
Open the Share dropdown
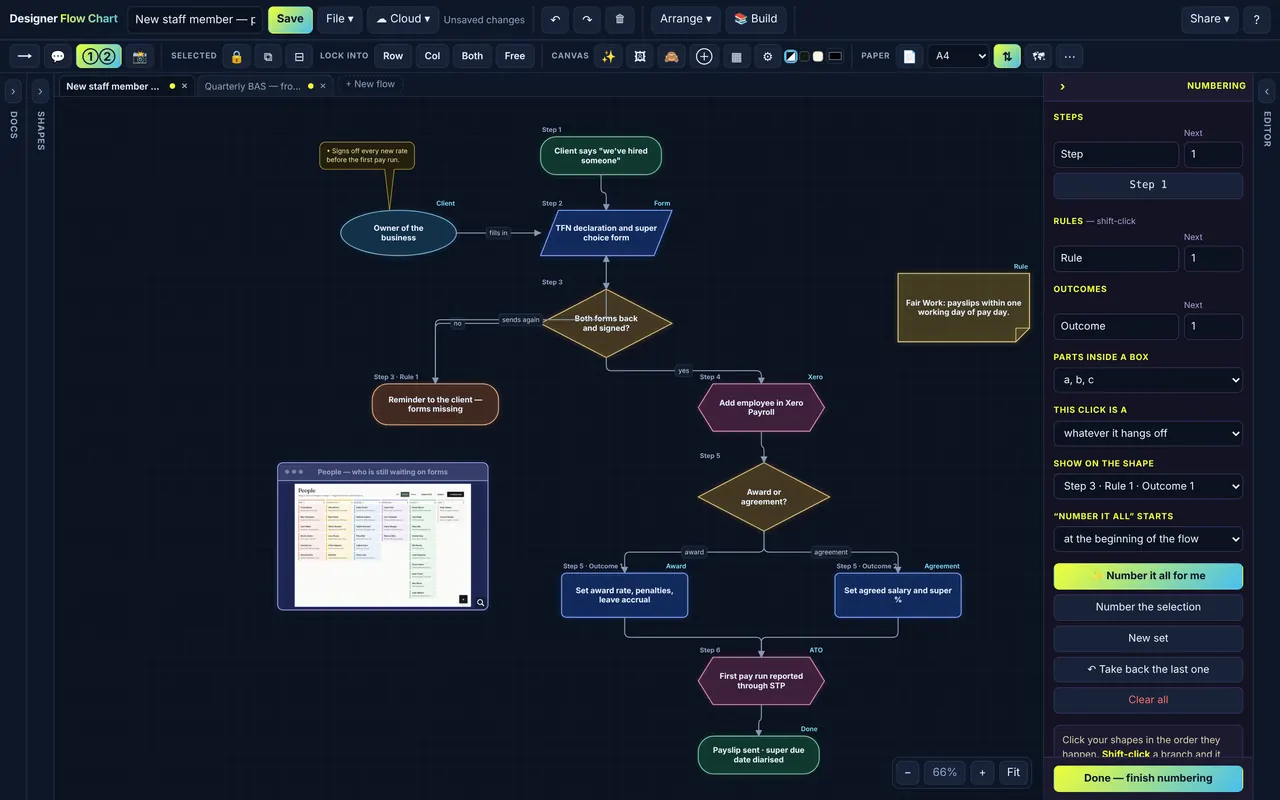click(1209, 19)
